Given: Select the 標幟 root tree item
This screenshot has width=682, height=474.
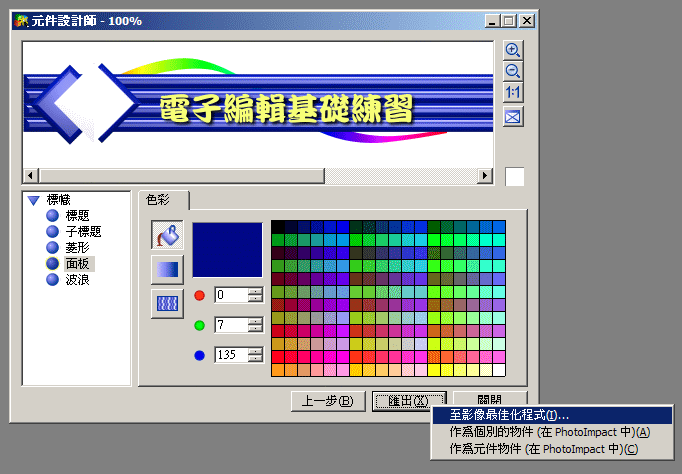Looking at the screenshot, I should coord(59,200).
